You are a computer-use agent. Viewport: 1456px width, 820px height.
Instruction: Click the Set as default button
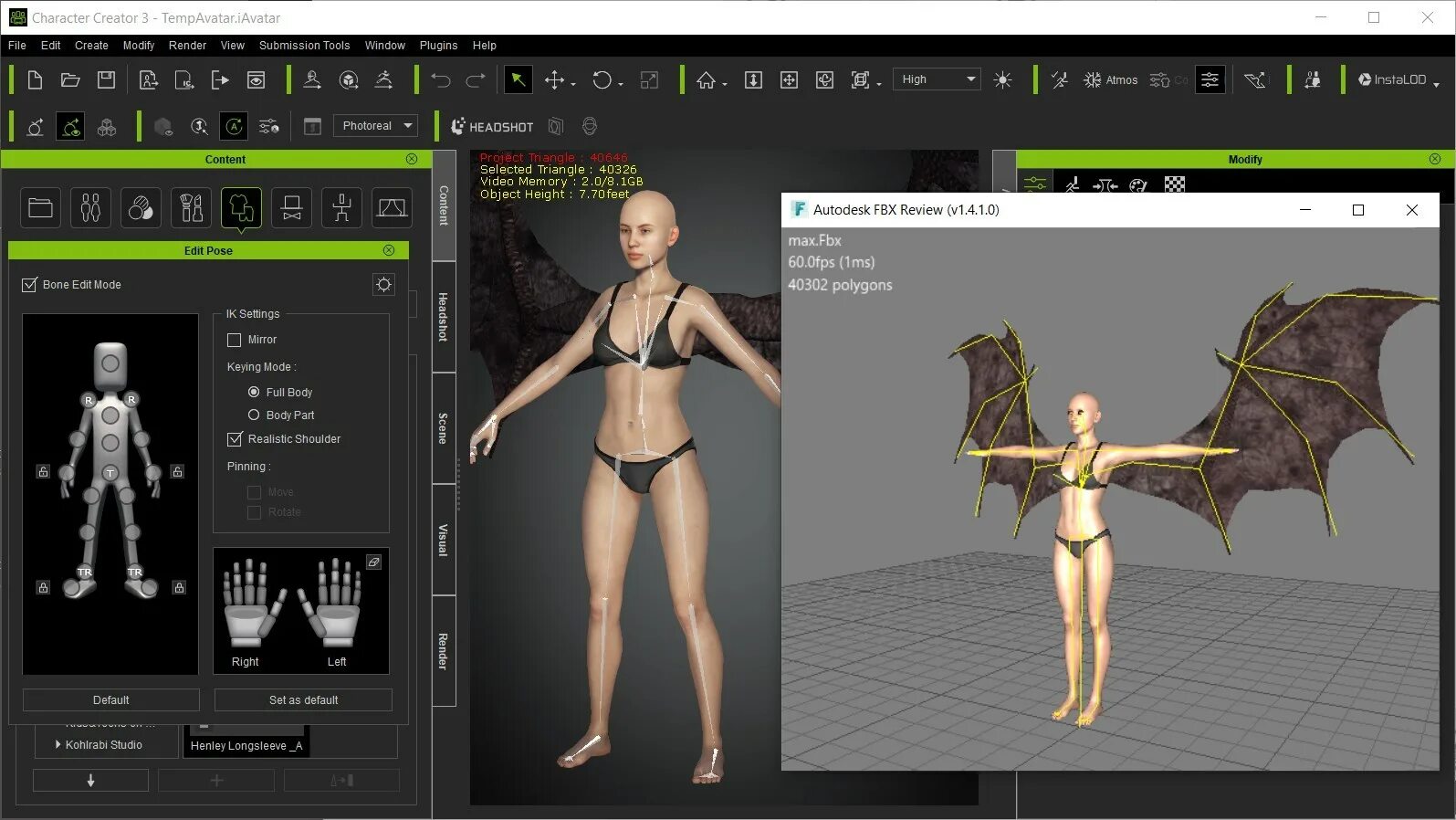coord(304,700)
